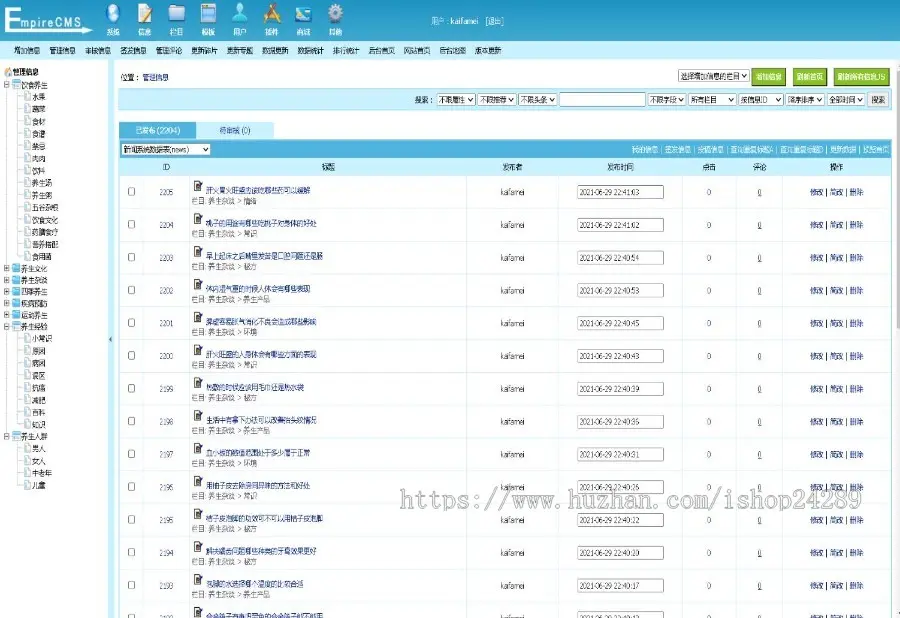Open the 不限推荐 dropdown
Screen dimensions: 900x618
[x=496, y=100]
